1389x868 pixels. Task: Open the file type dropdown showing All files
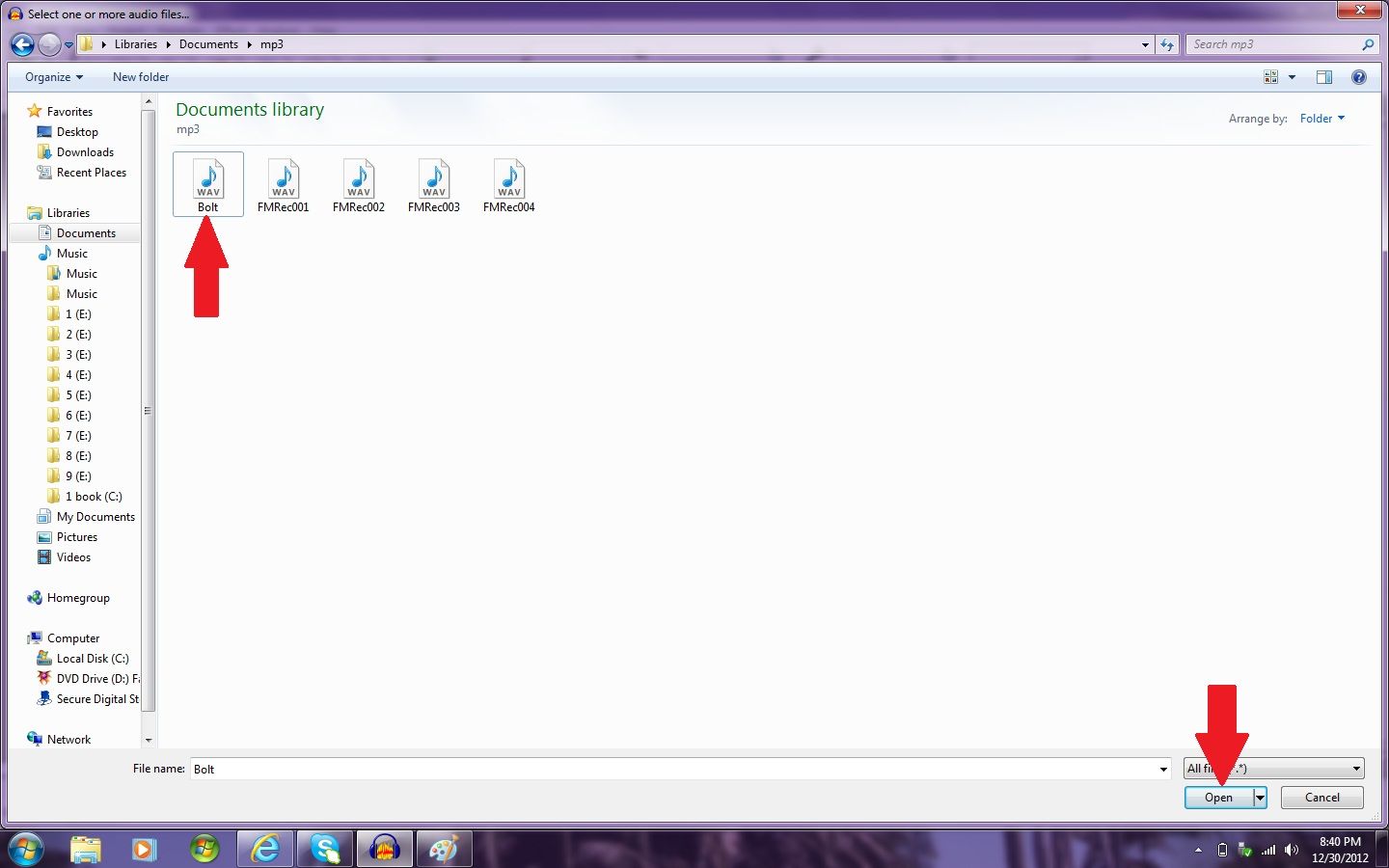pyautogui.click(x=1354, y=769)
